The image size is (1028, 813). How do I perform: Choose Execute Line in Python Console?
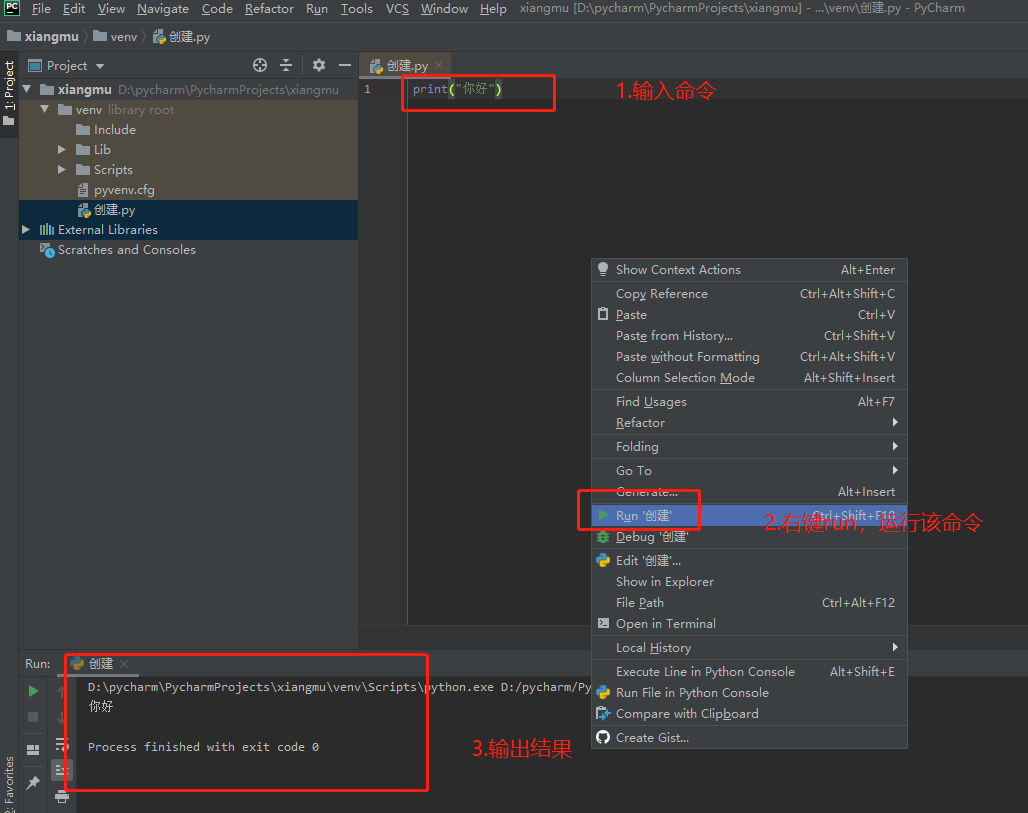[749, 671]
